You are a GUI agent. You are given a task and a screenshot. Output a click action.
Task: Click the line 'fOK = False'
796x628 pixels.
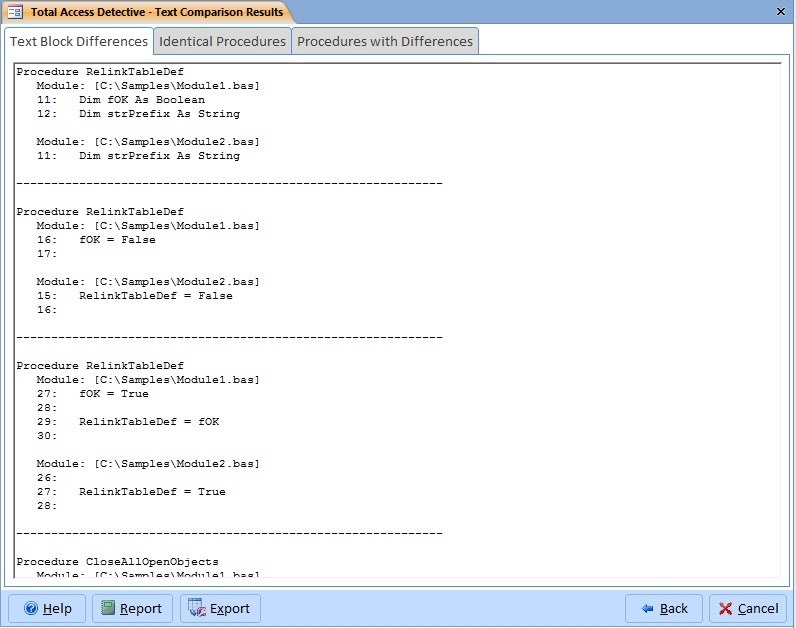point(117,240)
